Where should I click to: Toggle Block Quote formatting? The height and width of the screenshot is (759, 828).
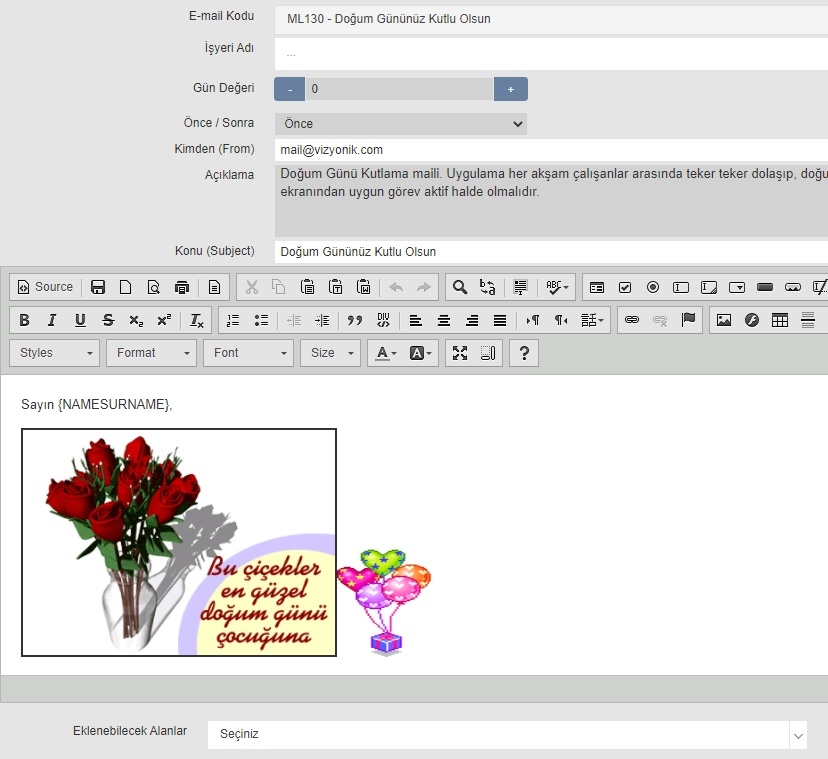(355, 320)
